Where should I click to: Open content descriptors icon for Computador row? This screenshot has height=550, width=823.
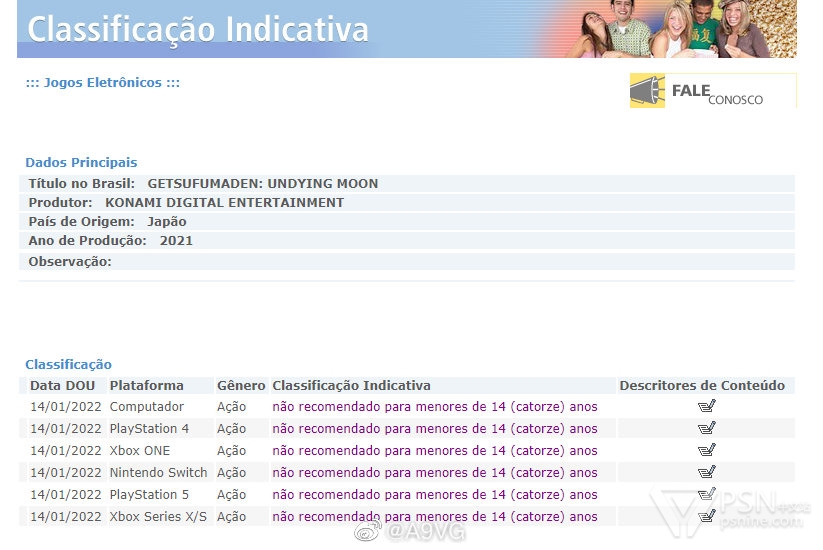[707, 407]
